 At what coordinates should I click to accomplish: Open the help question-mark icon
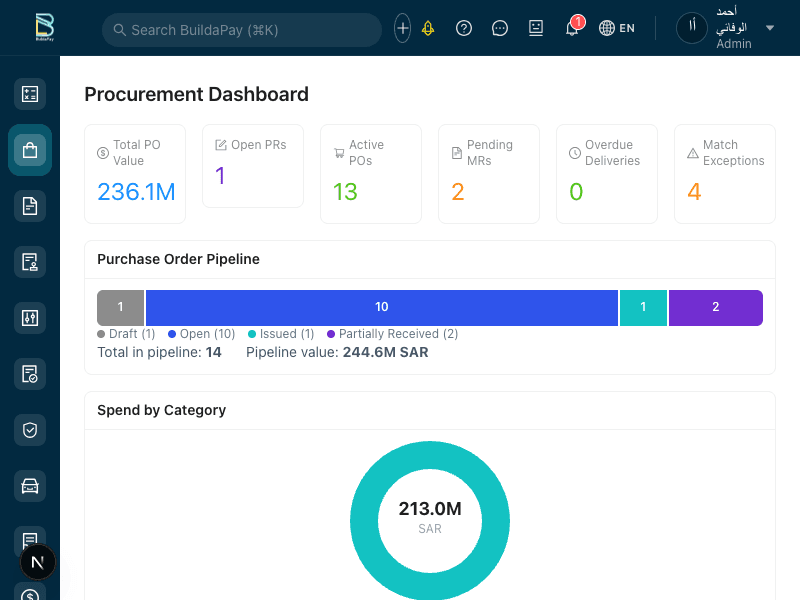coord(463,28)
